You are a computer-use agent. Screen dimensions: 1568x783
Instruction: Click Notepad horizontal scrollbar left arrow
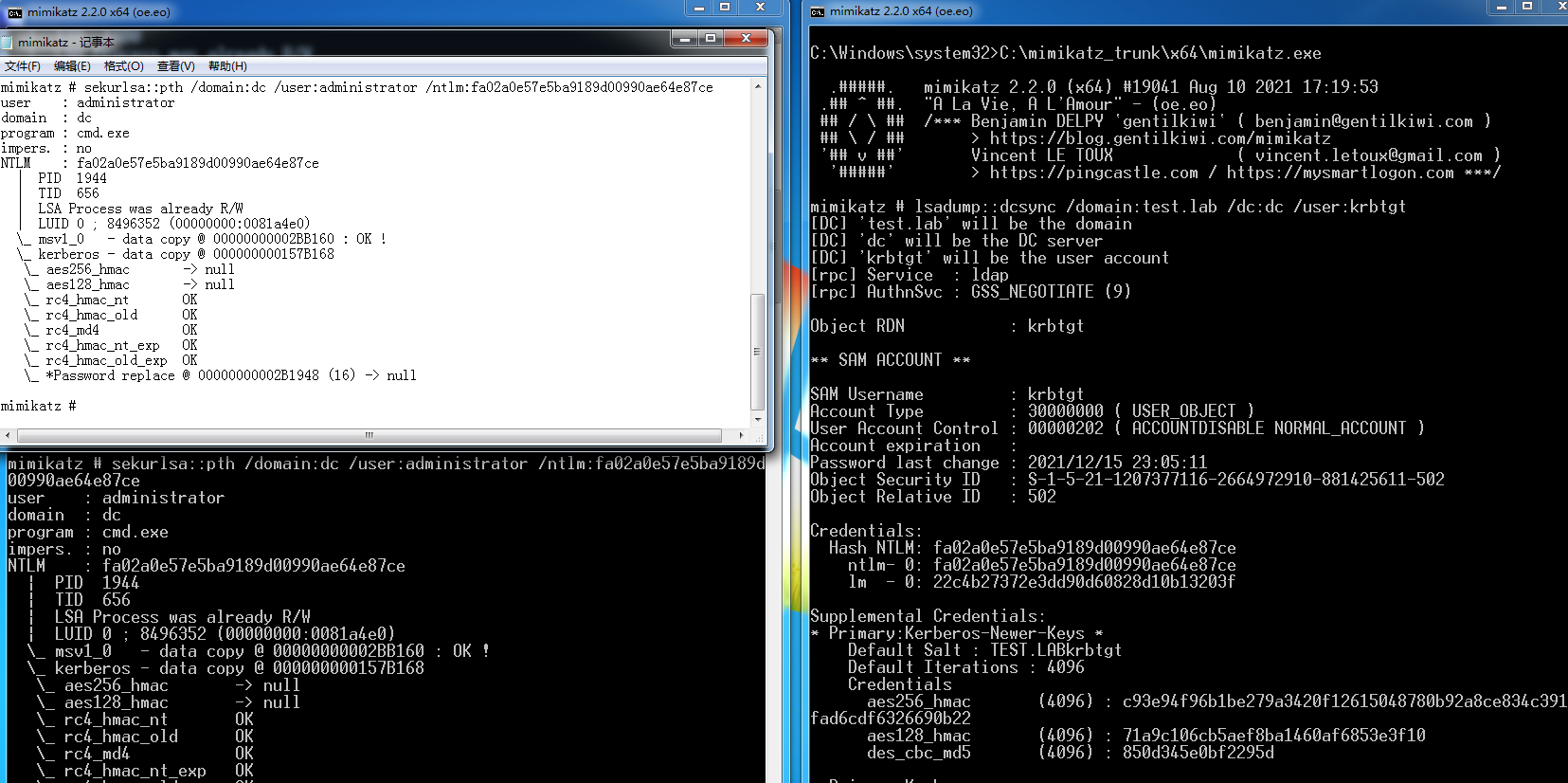8,435
